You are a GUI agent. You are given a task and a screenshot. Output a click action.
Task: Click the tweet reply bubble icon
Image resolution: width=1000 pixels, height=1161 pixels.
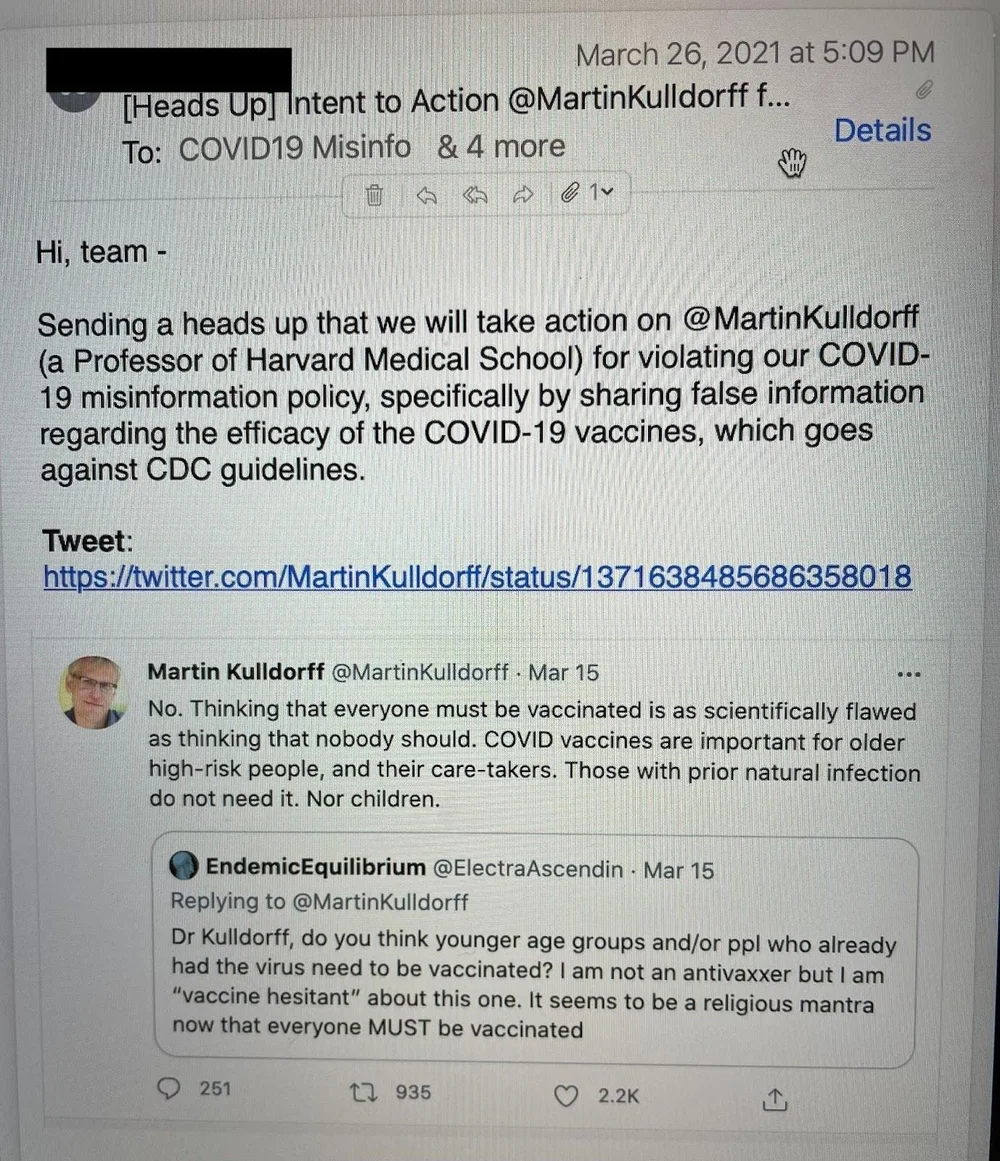coord(170,1088)
